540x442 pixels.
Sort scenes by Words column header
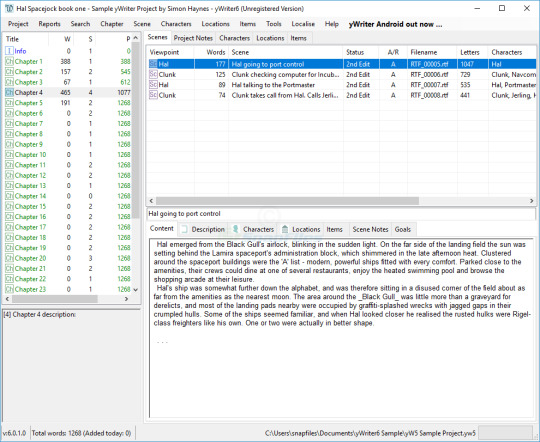211,52
